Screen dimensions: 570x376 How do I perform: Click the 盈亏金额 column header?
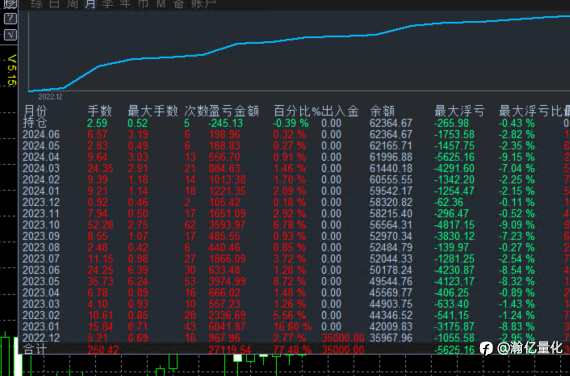pyautogui.click(x=234, y=111)
